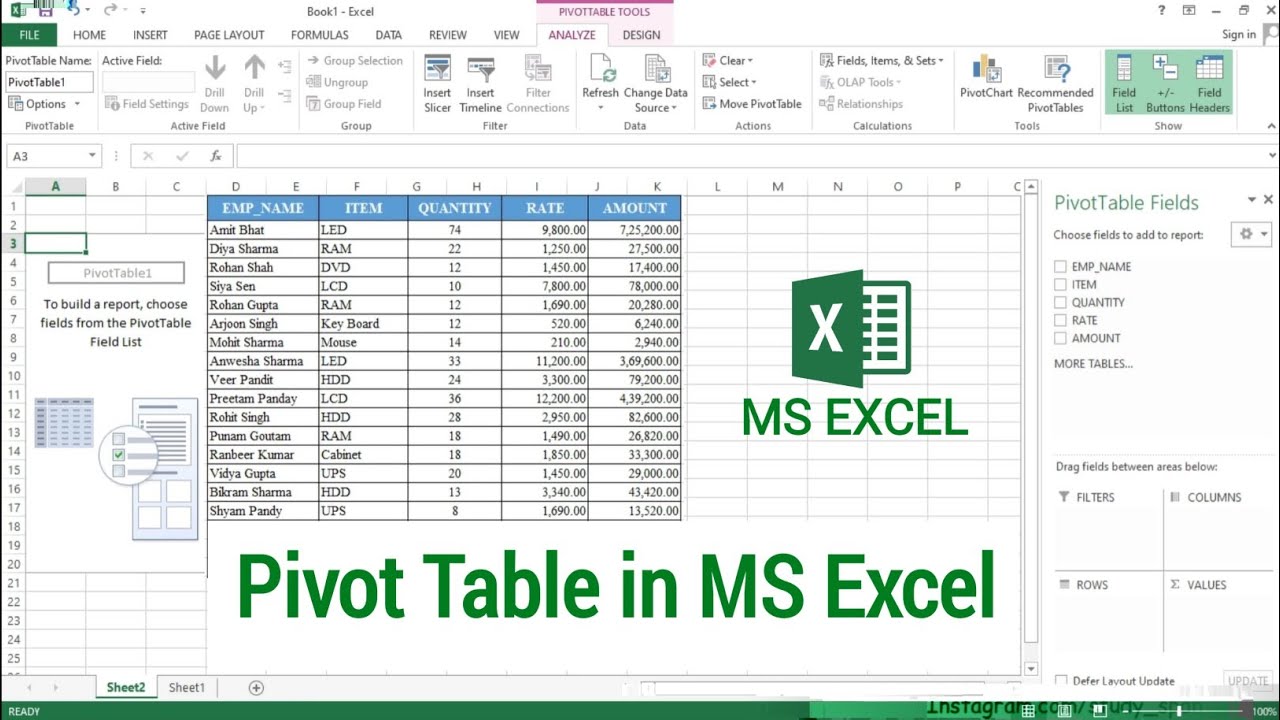
Task: Enable Defer Layout Update checkbox
Action: (x=1061, y=681)
